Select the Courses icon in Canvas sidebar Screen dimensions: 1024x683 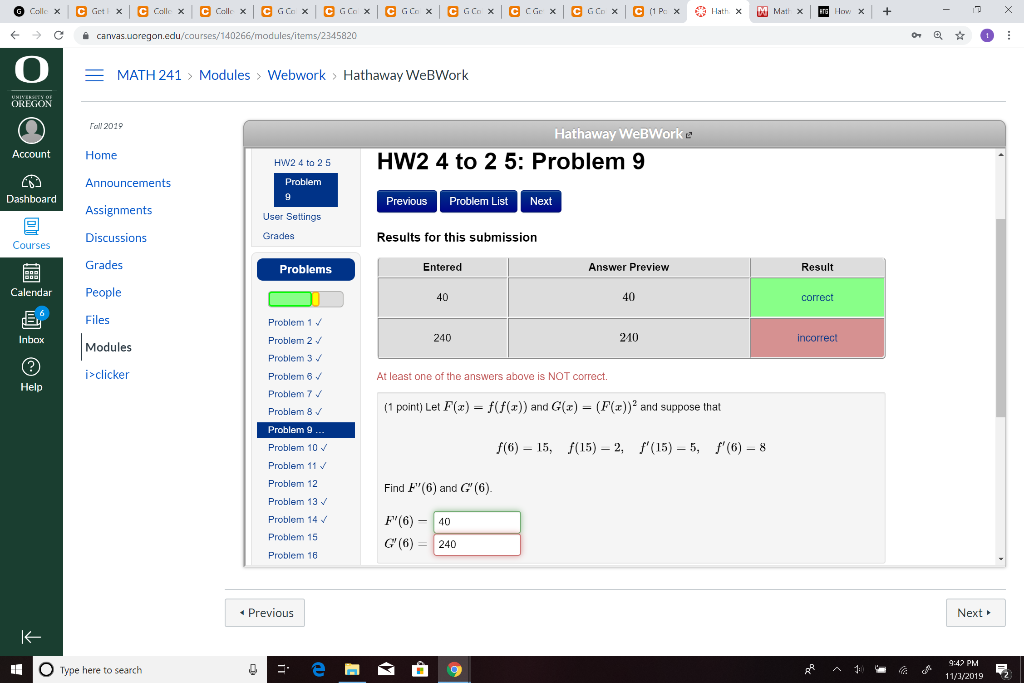pyautogui.click(x=31, y=226)
